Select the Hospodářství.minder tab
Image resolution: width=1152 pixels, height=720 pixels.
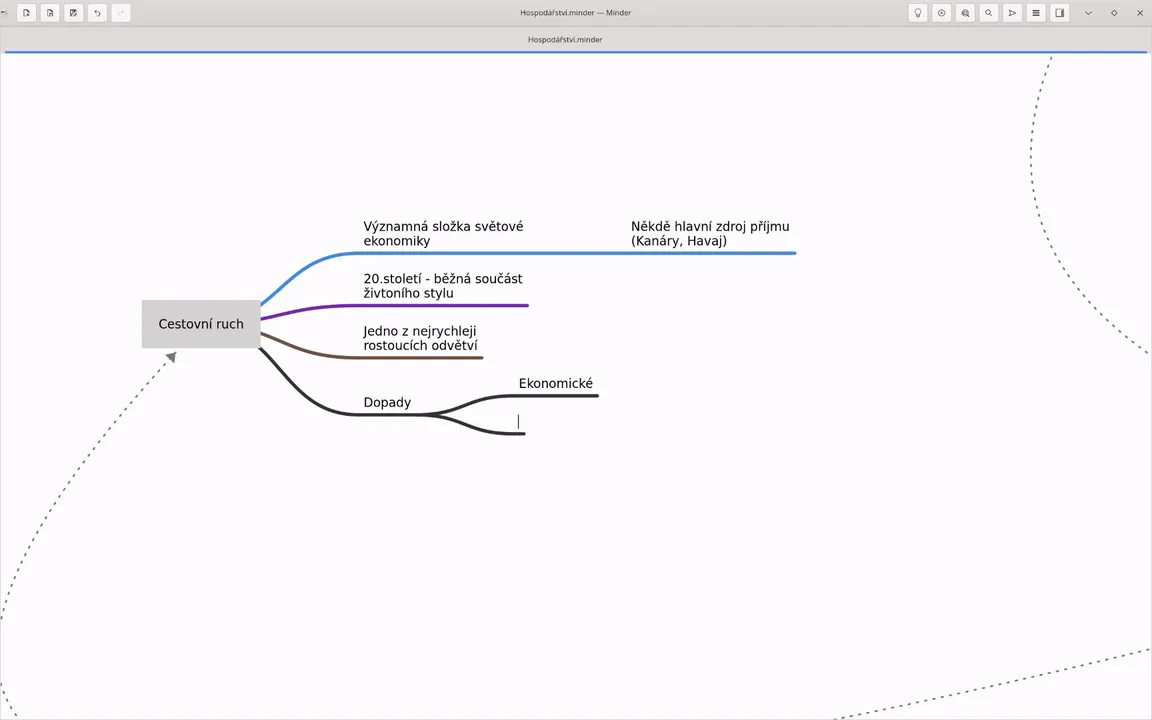565,40
